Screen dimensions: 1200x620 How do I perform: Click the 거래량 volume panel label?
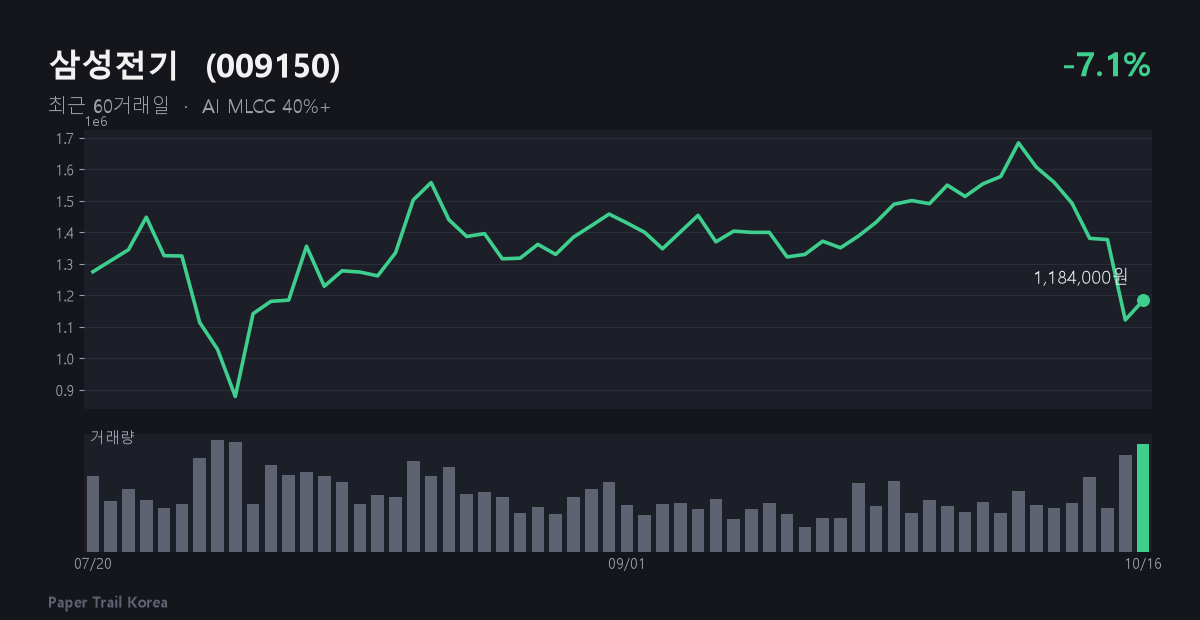tap(112, 437)
